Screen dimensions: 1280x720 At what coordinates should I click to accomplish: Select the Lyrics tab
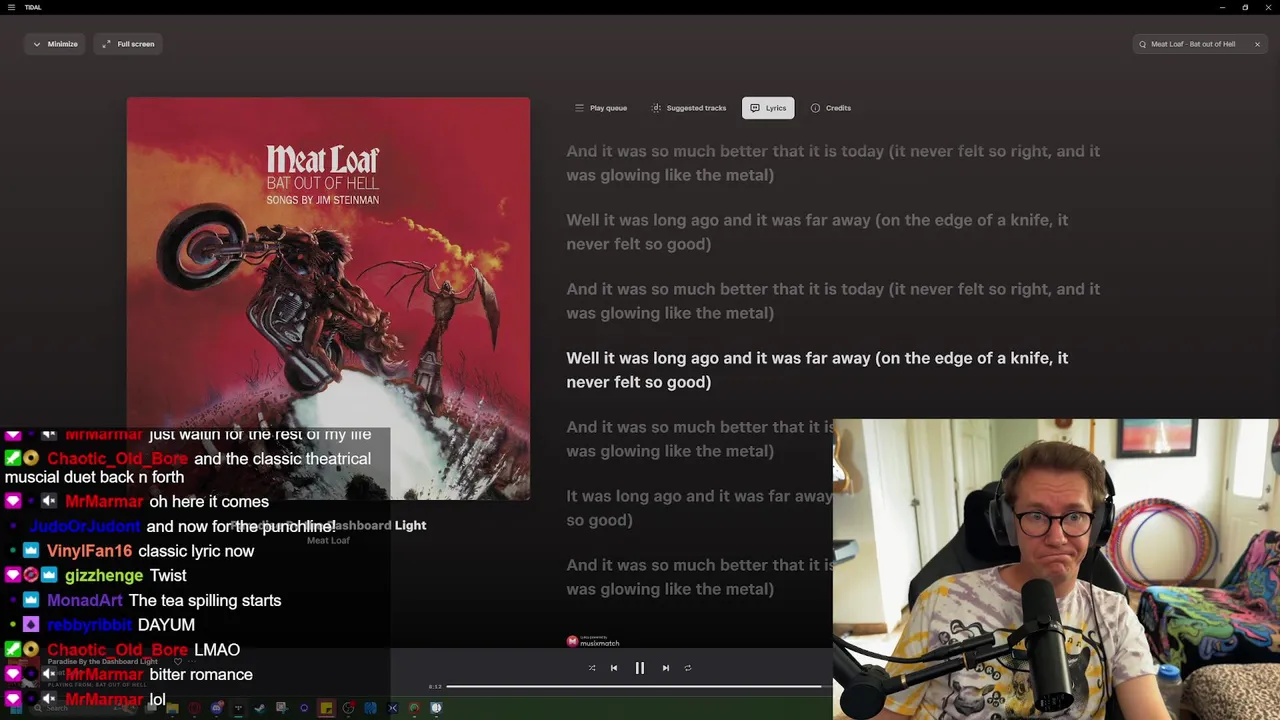[x=768, y=108]
